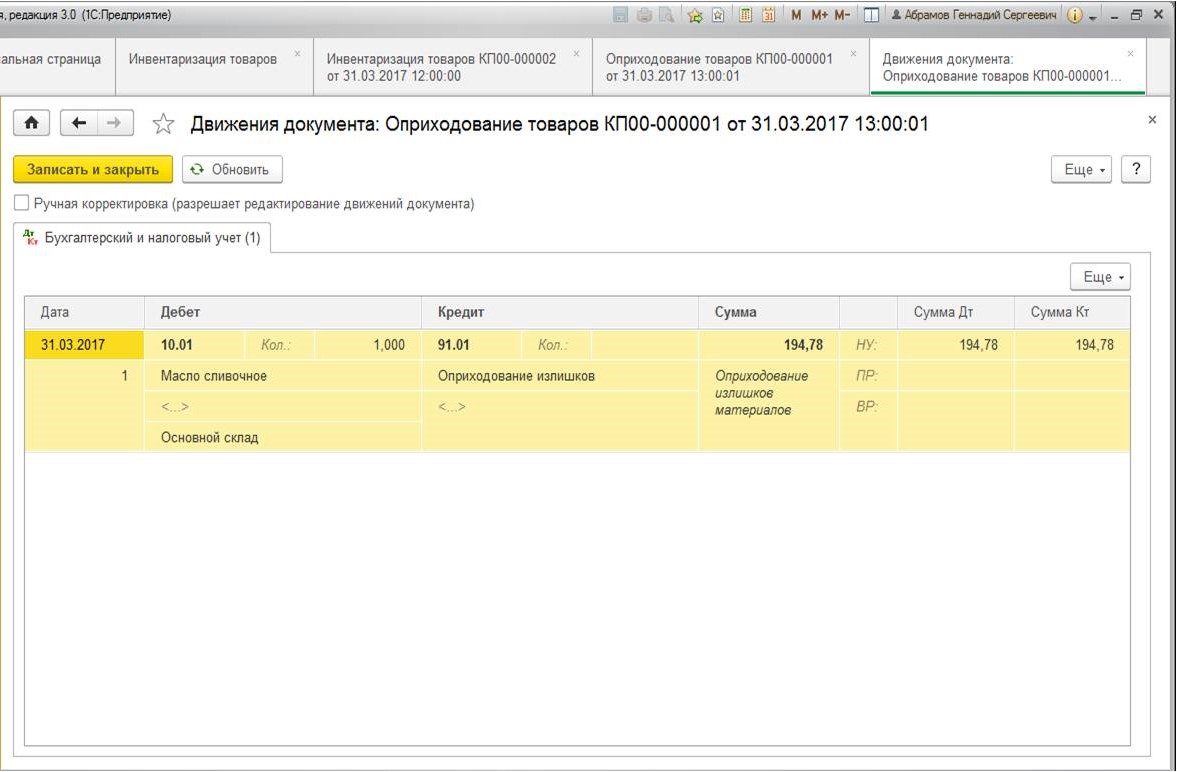Click debit account 10.01 cell
The image size is (1177, 772).
[194, 345]
